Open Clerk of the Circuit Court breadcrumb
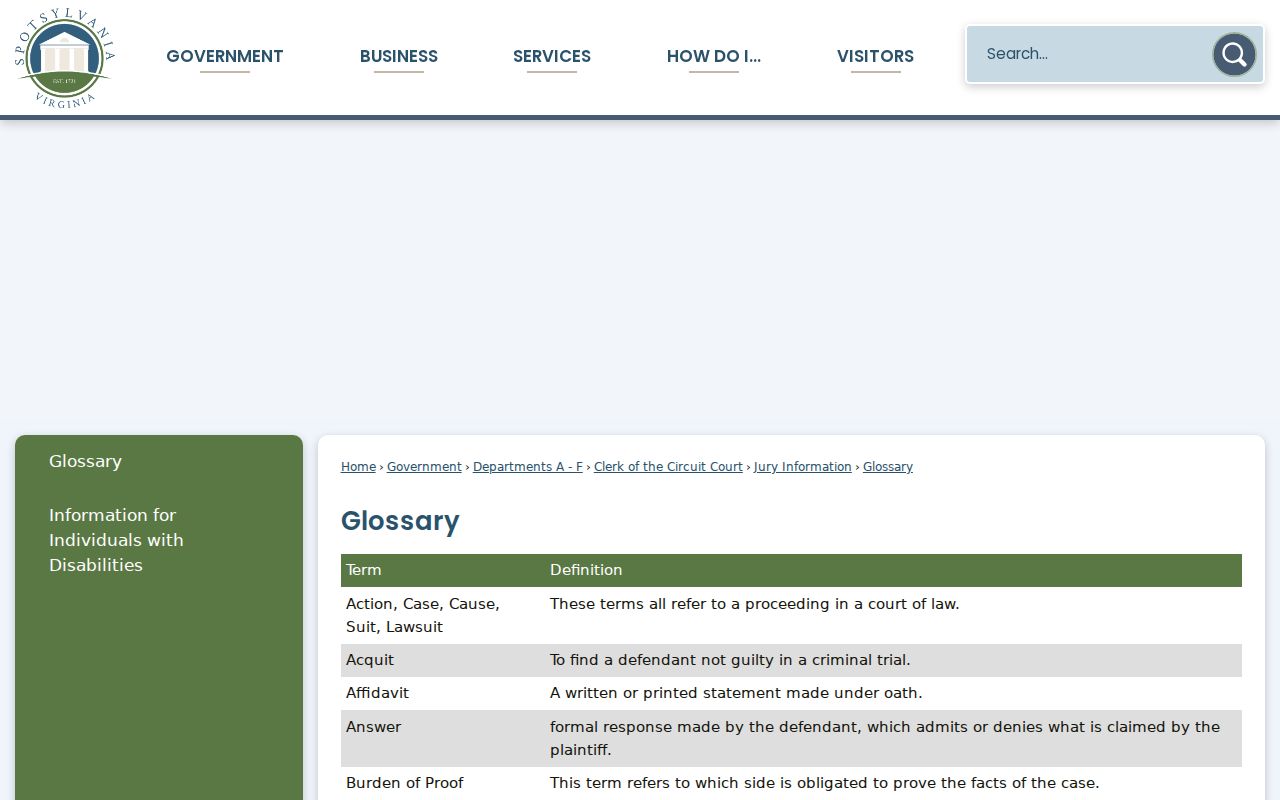The width and height of the screenshot is (1280, 800). [668, 467]
